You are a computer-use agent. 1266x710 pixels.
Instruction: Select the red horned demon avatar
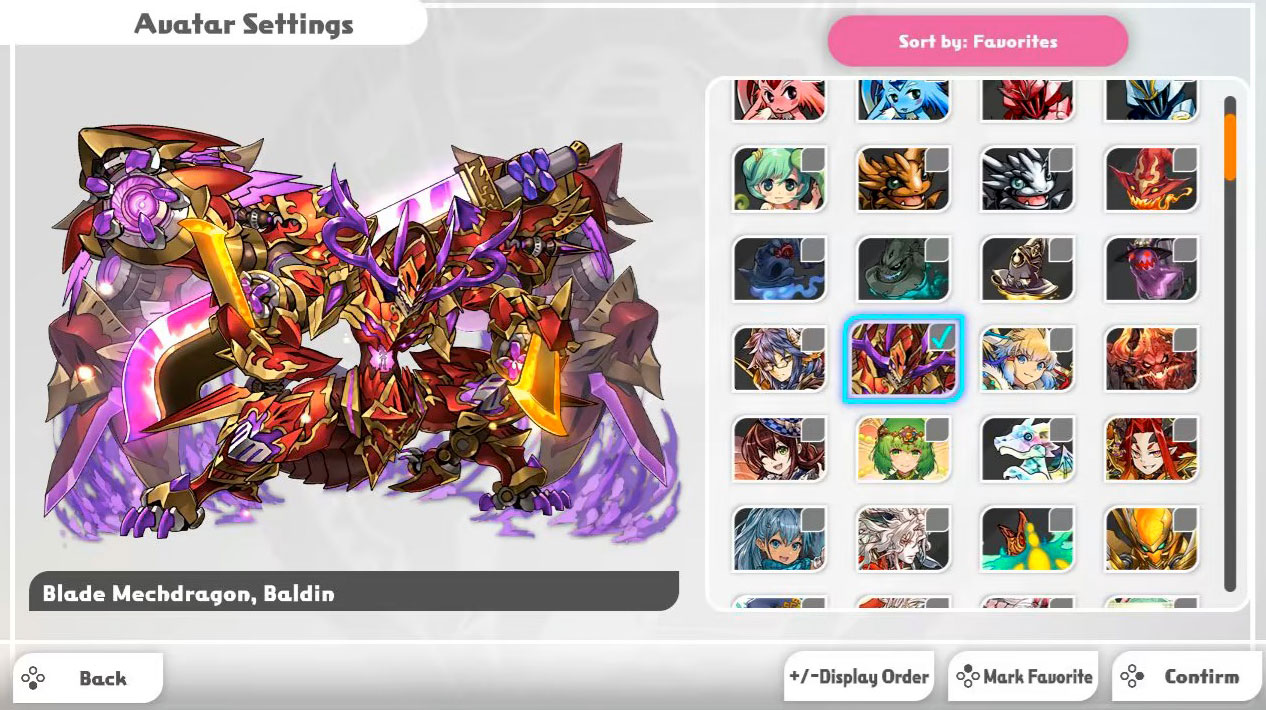(1151, 358)
